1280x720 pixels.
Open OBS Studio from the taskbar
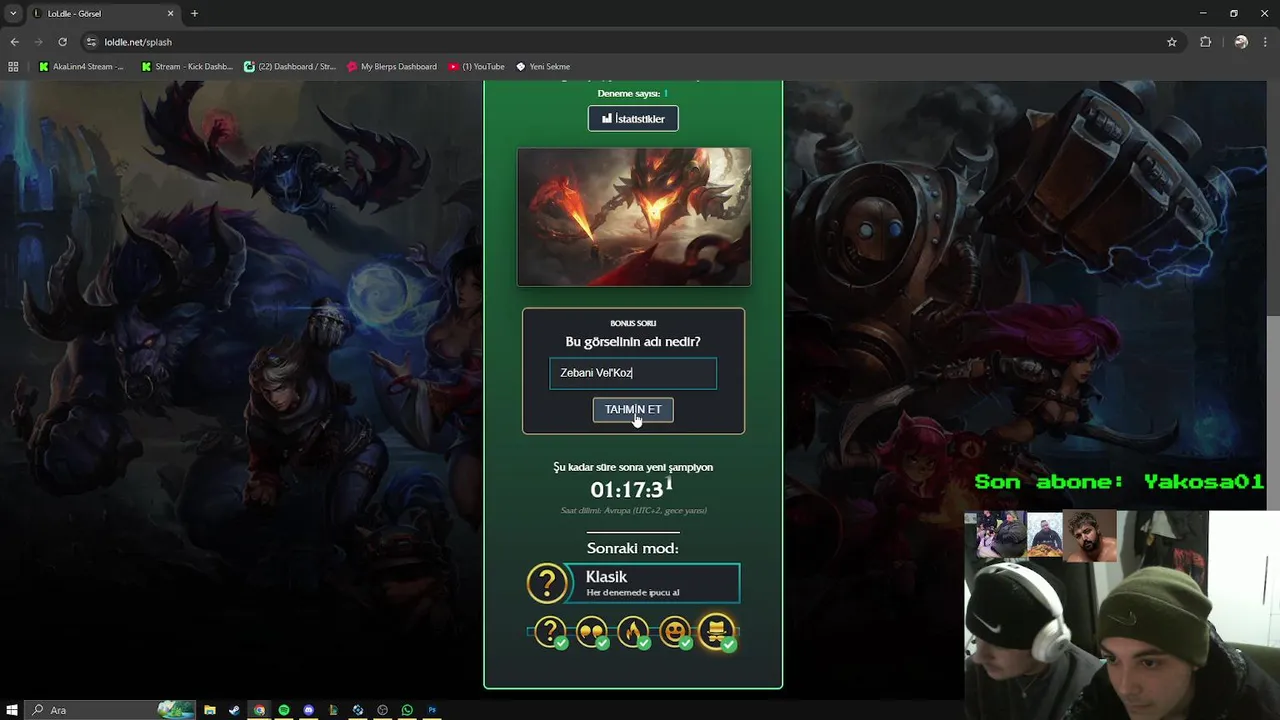(382, 710)
